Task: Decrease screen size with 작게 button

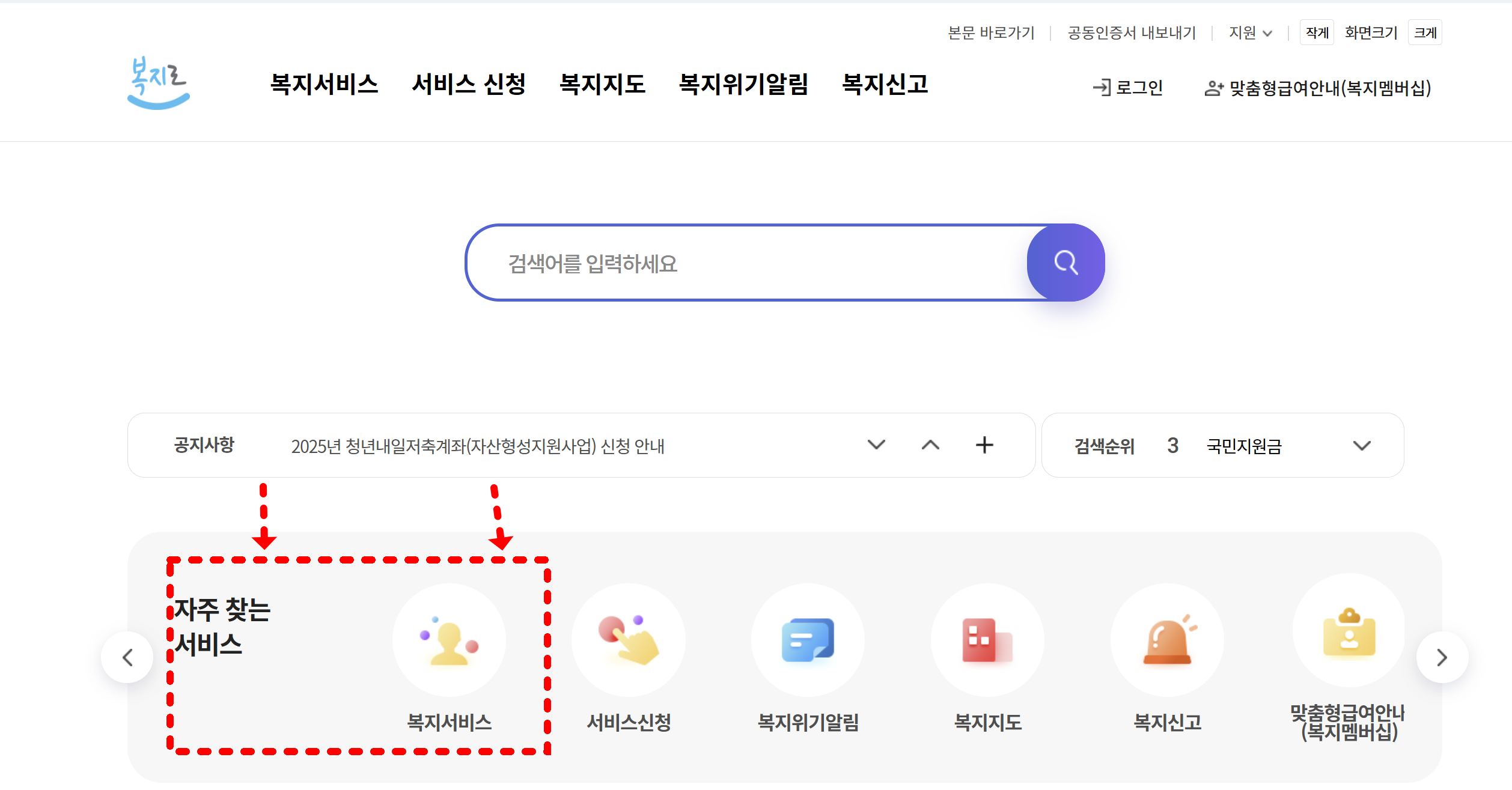Action: tap(1317, 33)
